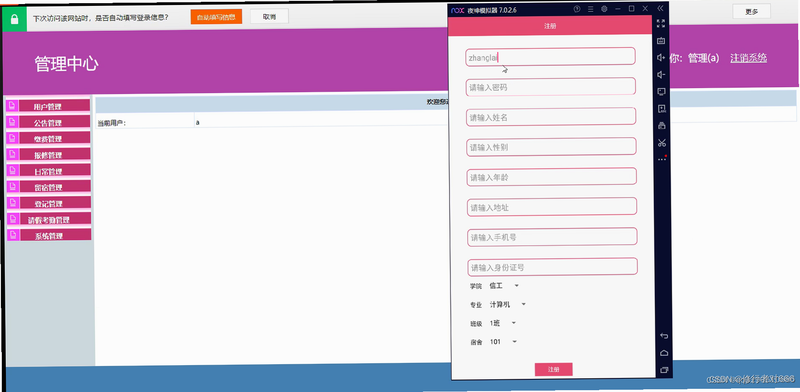Image resolution: width=800 pixels, height=392 pixels.
Task: Click the 取消 button in browser prompt
Action: (269, 16)
